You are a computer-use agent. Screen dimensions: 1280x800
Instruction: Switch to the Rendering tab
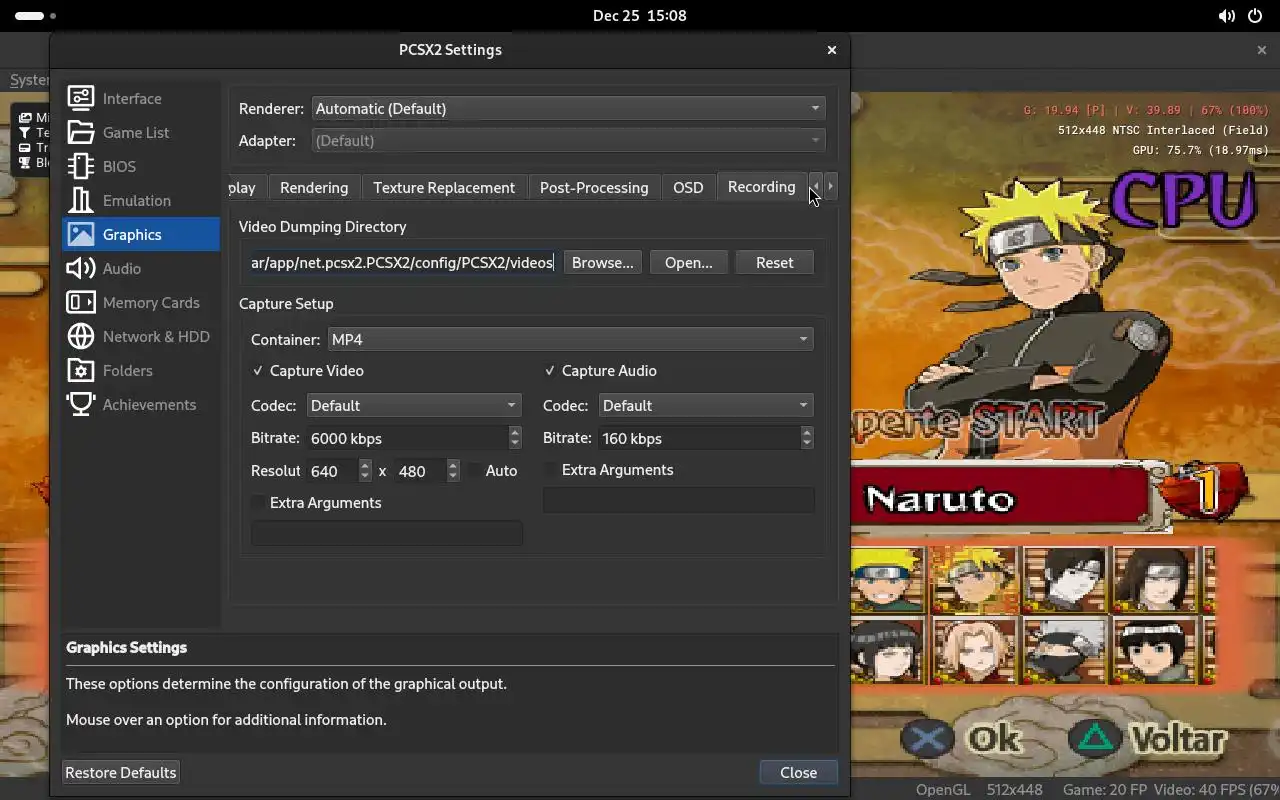314,187
